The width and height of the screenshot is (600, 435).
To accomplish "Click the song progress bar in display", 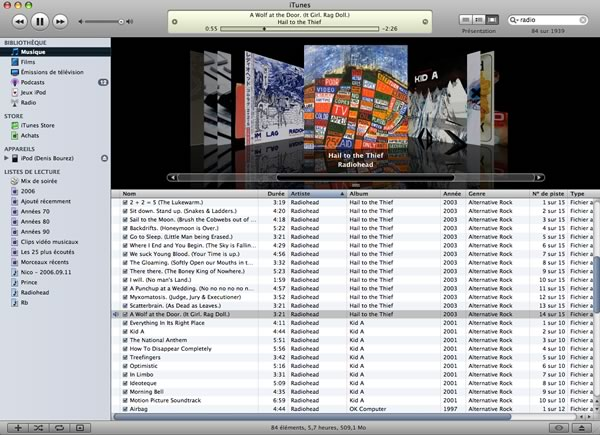I will coord(300,29).
